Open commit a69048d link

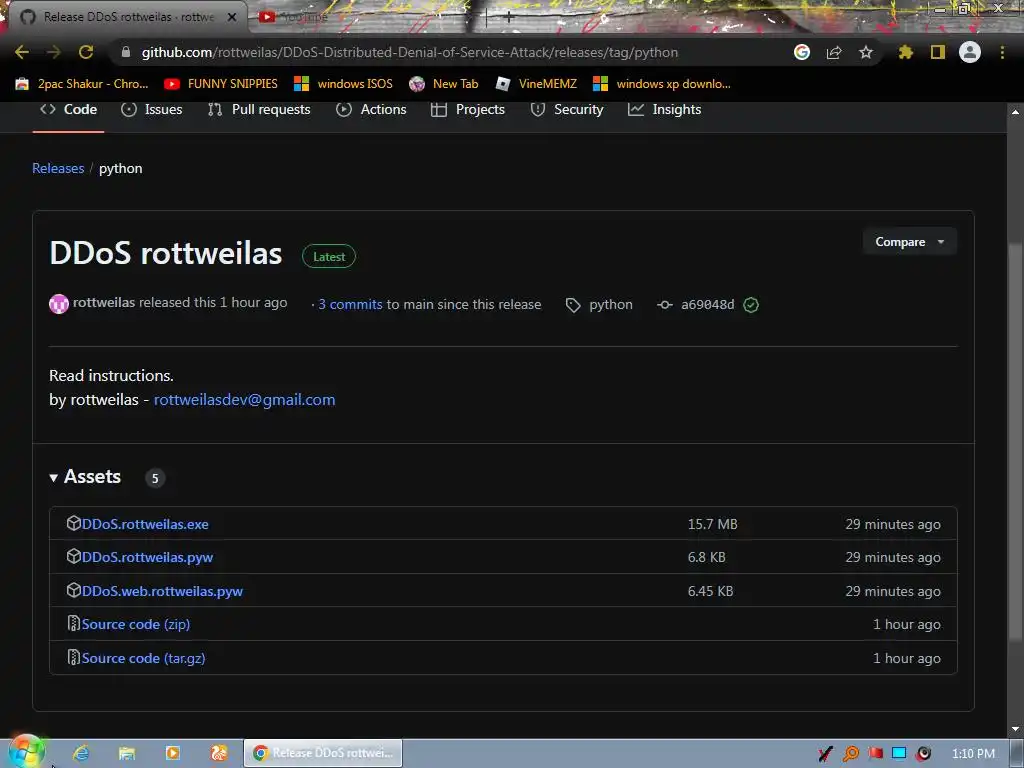[x=707, y=304]
